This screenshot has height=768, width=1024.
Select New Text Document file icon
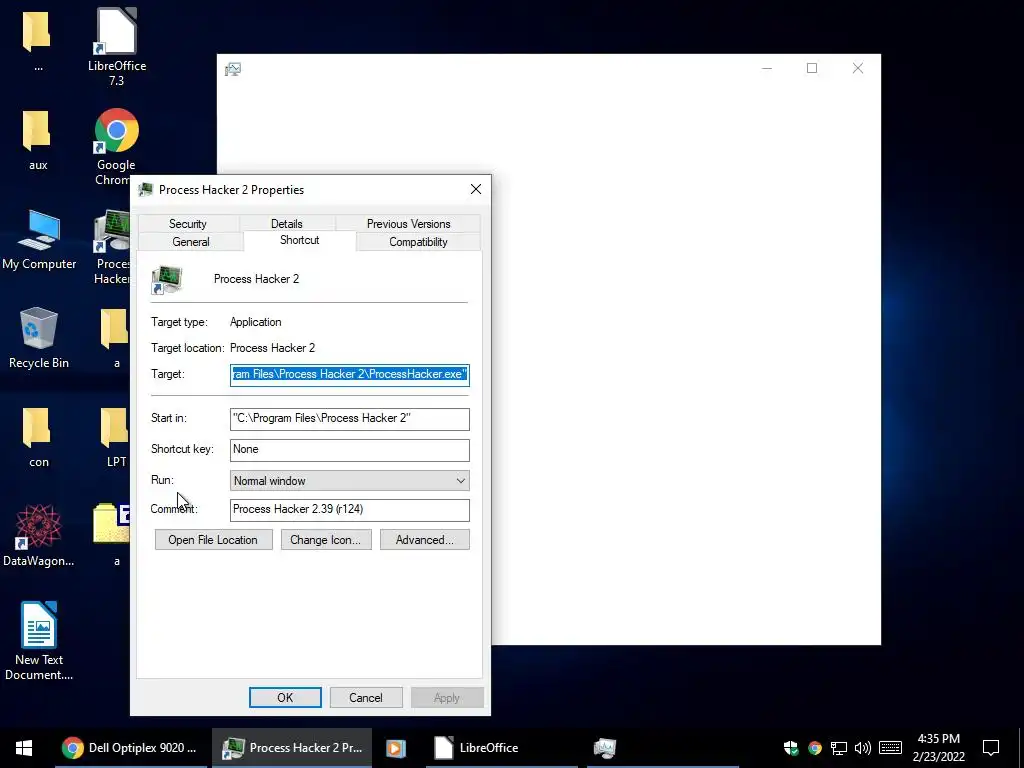click(x=39, y=641)
